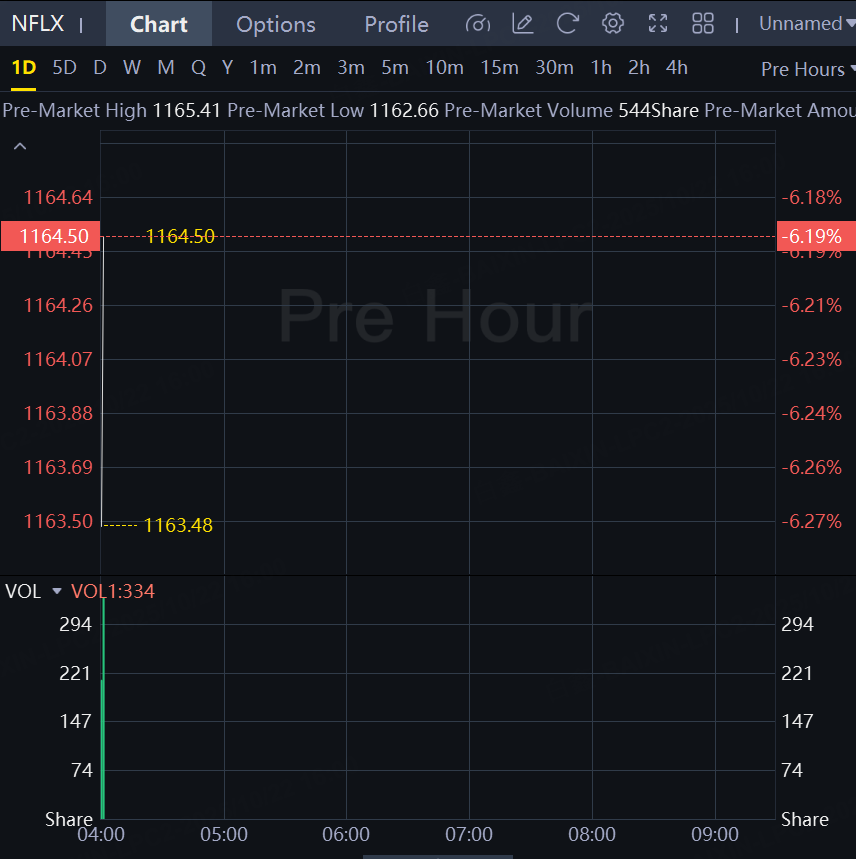Open the VOL indicator dropdown arrow
The height and width of the screenshot is (859, 856).
[56, 591]
